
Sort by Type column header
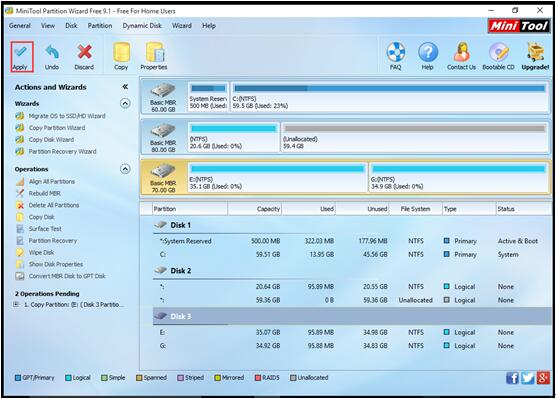pos(469,209)
